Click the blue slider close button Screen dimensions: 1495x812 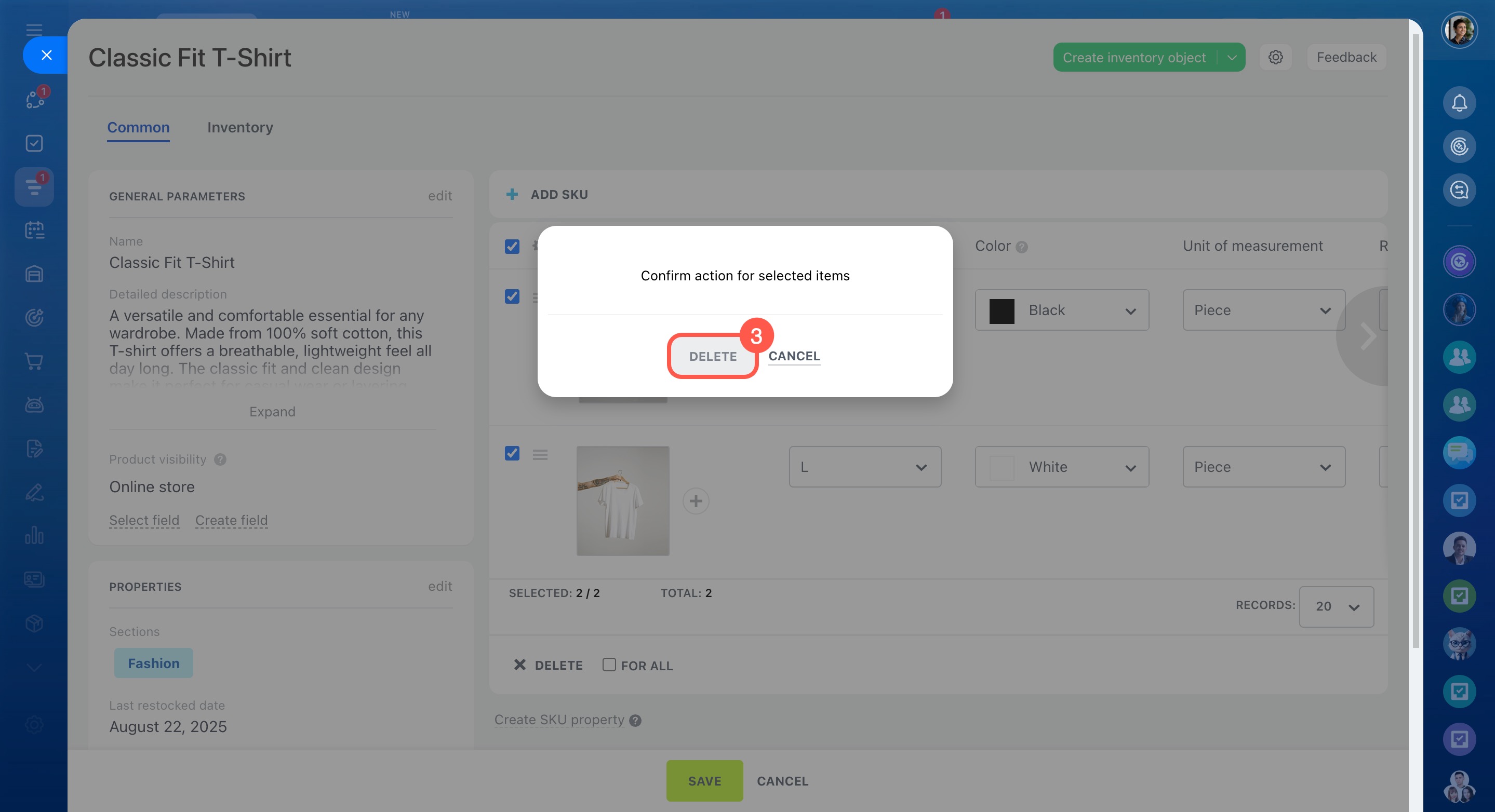tap(46, 55)
